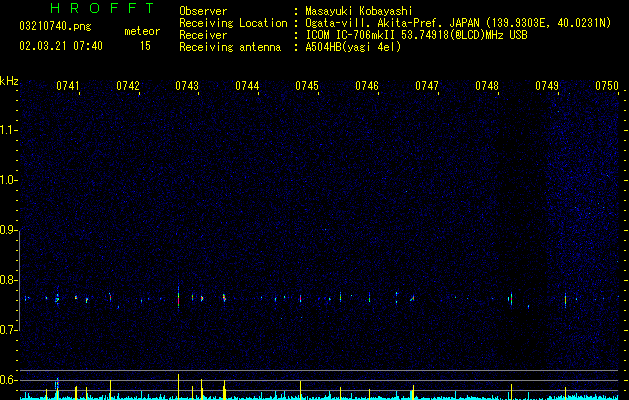Select the observer name Masayuki Kobayashi
Viewport: 629px width, 400px height.
click(359, 11)
